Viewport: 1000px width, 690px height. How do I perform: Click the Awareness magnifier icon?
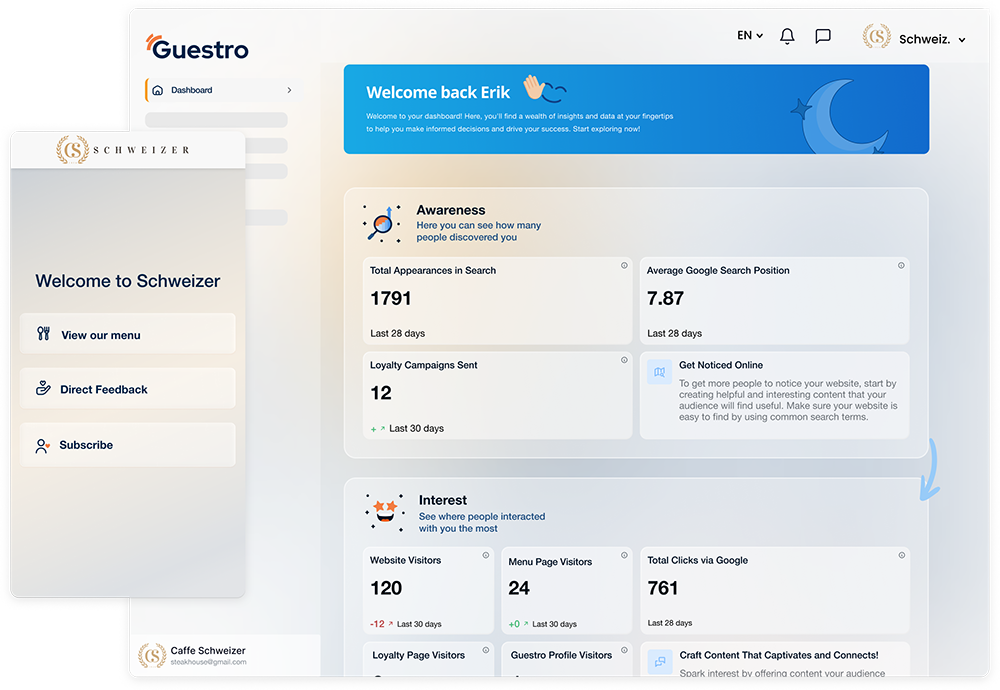pos(381,224)
